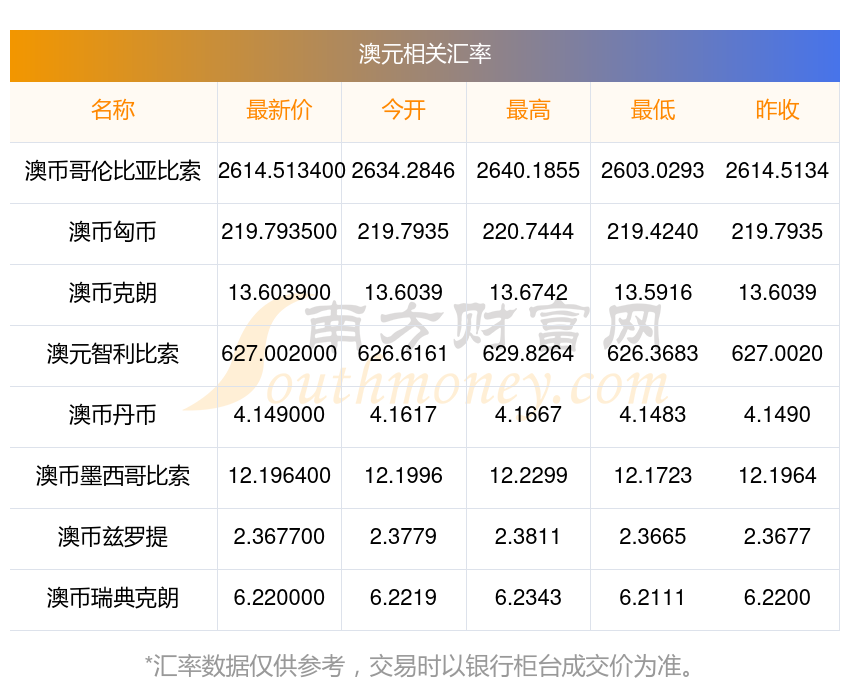850x698 pixels.
Task: Click highest value 12.2299
Action: pos(528,476)
